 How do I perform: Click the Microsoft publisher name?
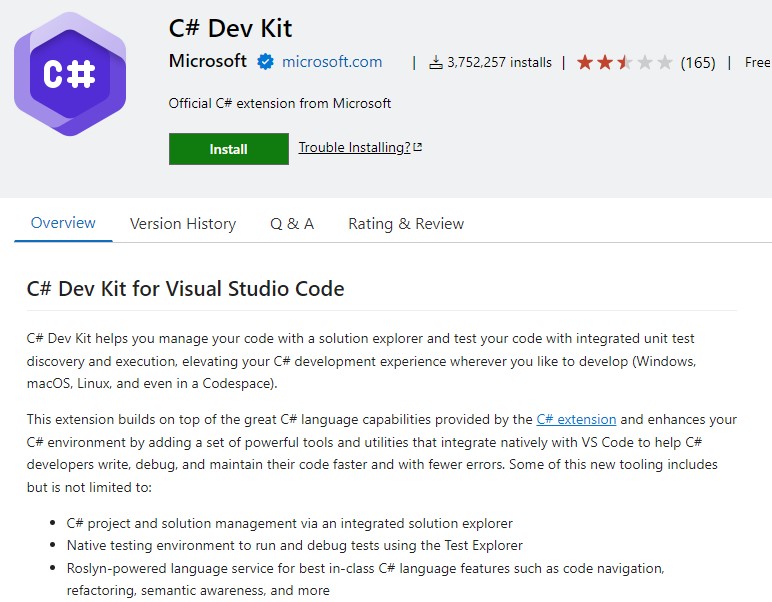click(x=207, y=61)
